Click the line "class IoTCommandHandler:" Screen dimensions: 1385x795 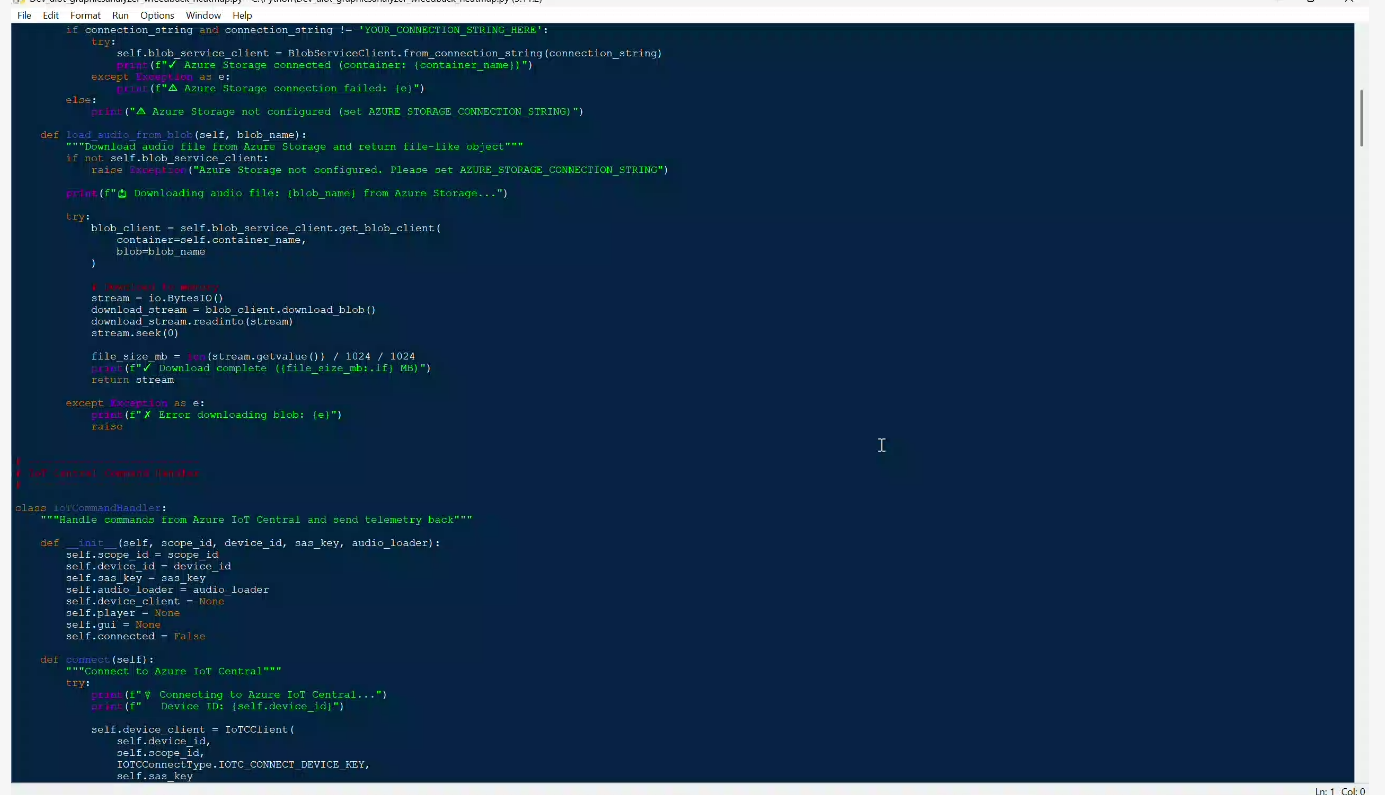pyautogui.click(x=91, y=508)
